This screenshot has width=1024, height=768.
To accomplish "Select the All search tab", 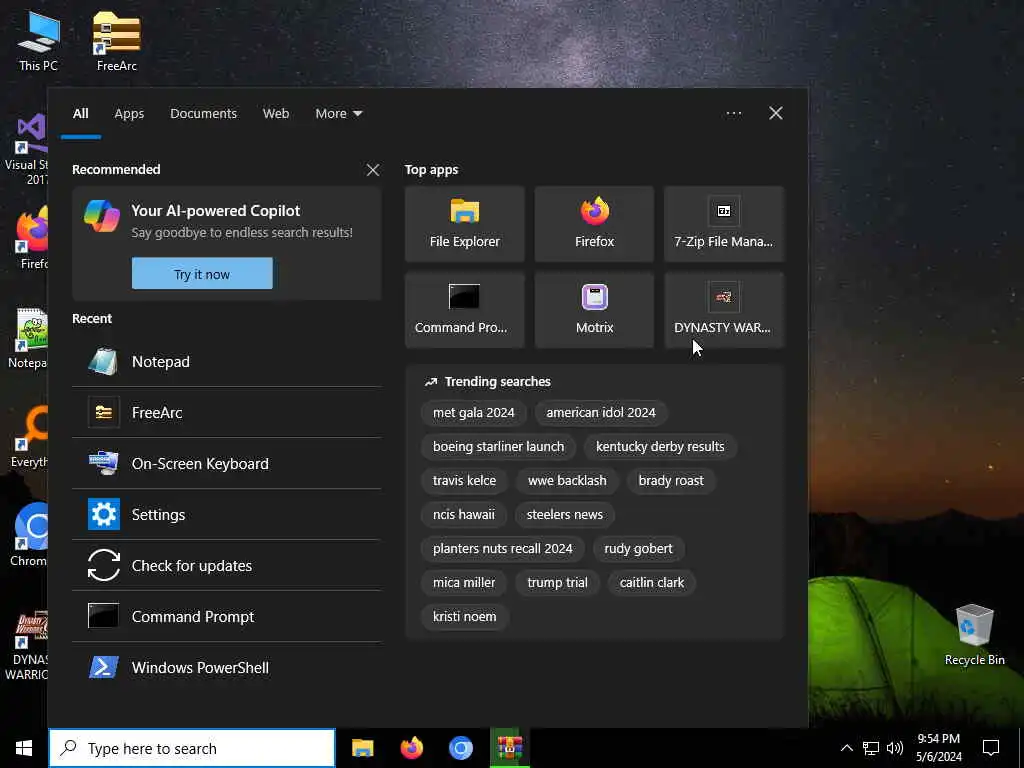I will pos(80,114).
